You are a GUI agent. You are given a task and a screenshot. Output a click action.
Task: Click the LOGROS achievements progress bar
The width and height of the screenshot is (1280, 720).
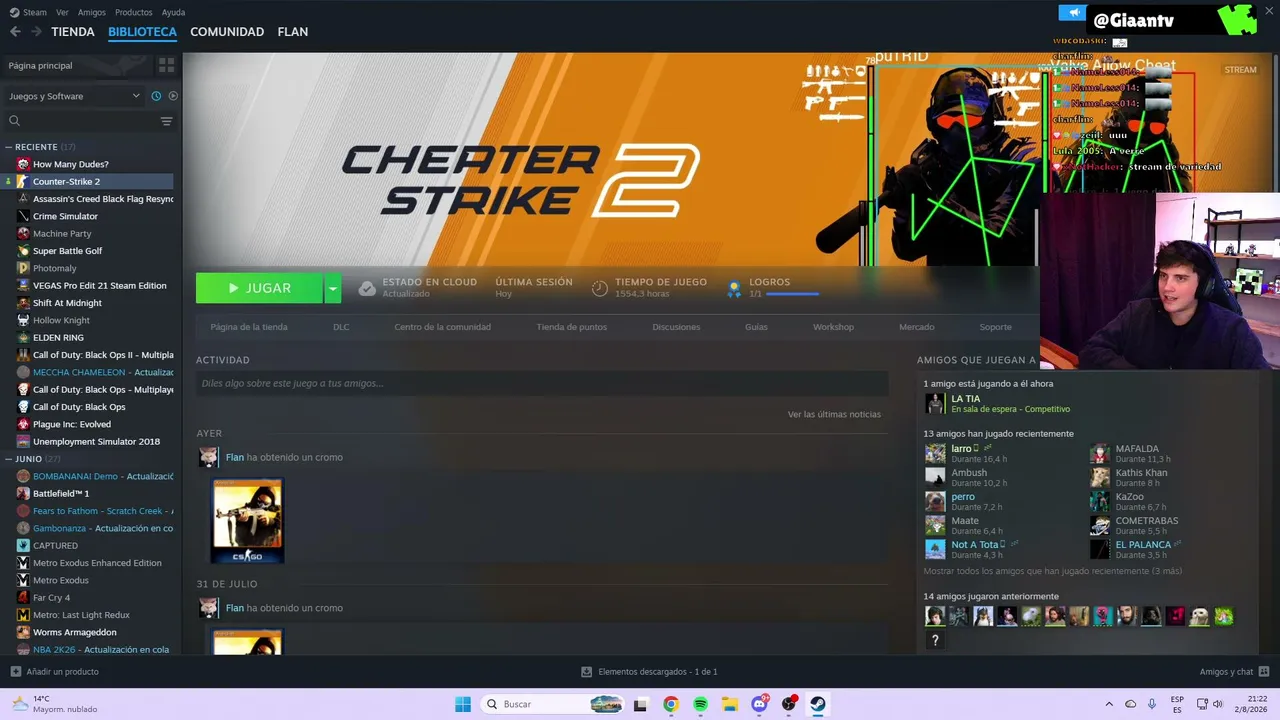coord(792,294)
